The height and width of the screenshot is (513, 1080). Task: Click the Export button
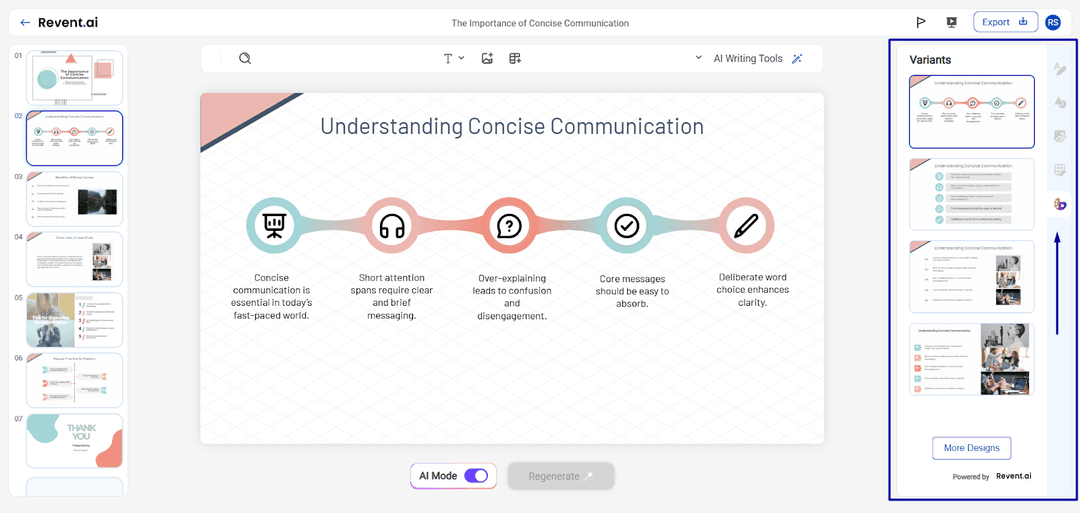pyautogui.click(x=1004, y=22)
